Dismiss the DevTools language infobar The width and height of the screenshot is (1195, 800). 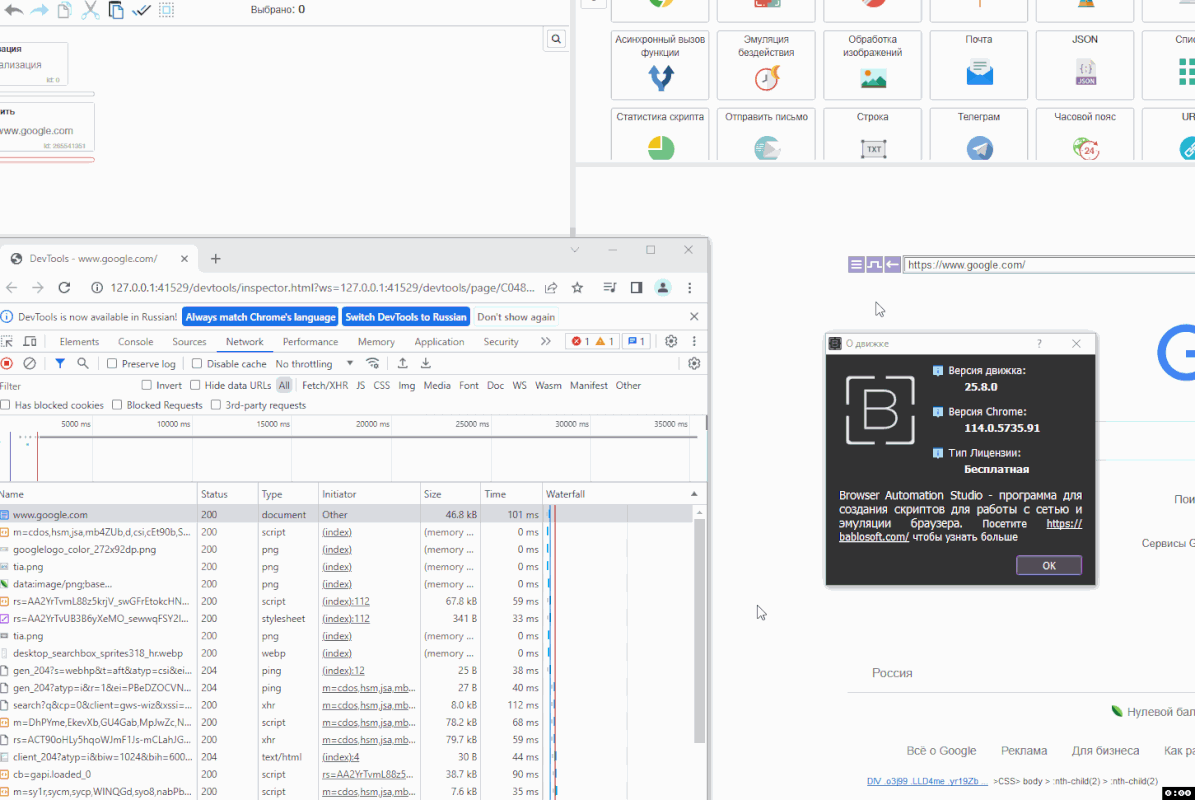(694, 316)
